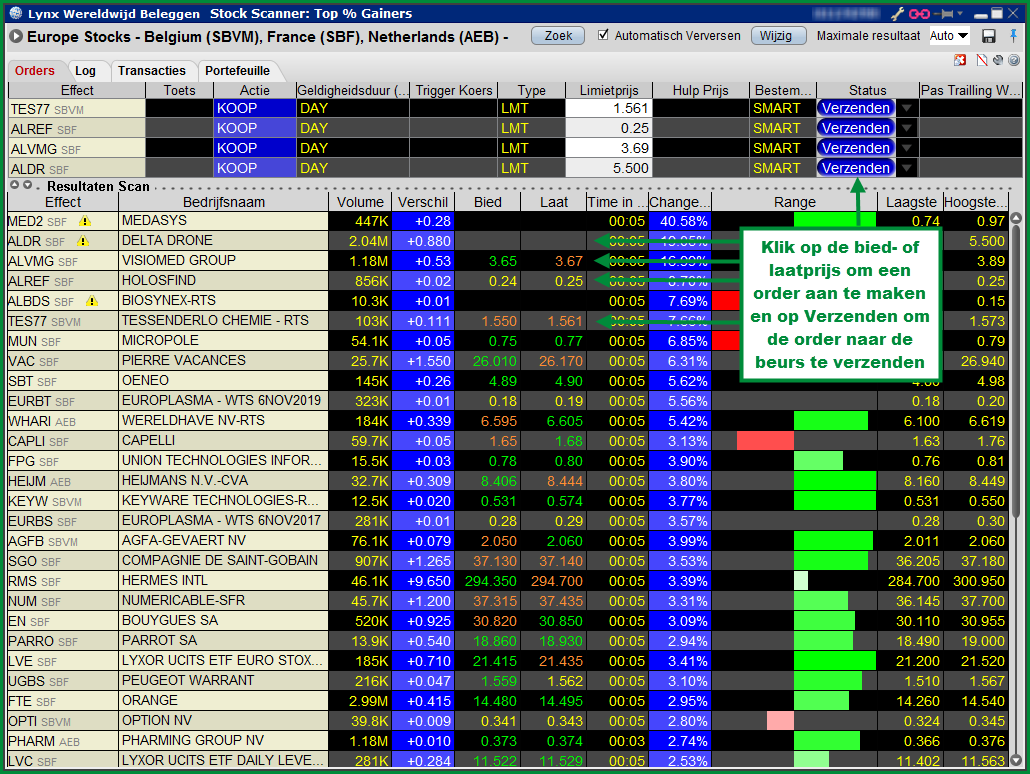
Task: Expand the status dropdown for ALVMG order
Action: pos(907,148)
